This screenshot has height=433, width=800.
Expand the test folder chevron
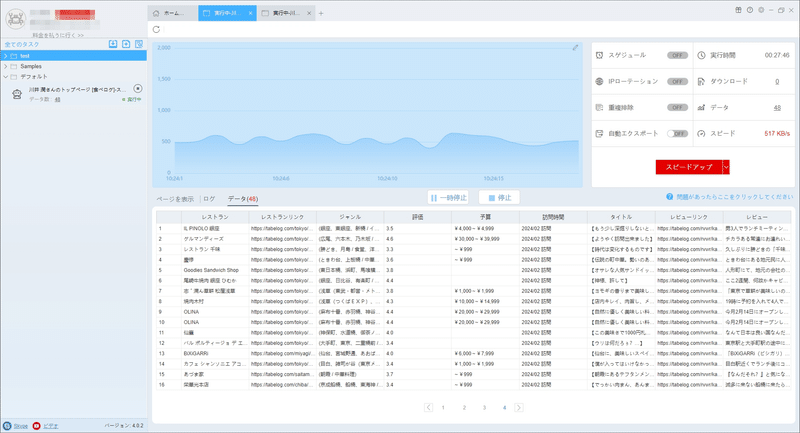pyautogui.click(x=6, y=56)
